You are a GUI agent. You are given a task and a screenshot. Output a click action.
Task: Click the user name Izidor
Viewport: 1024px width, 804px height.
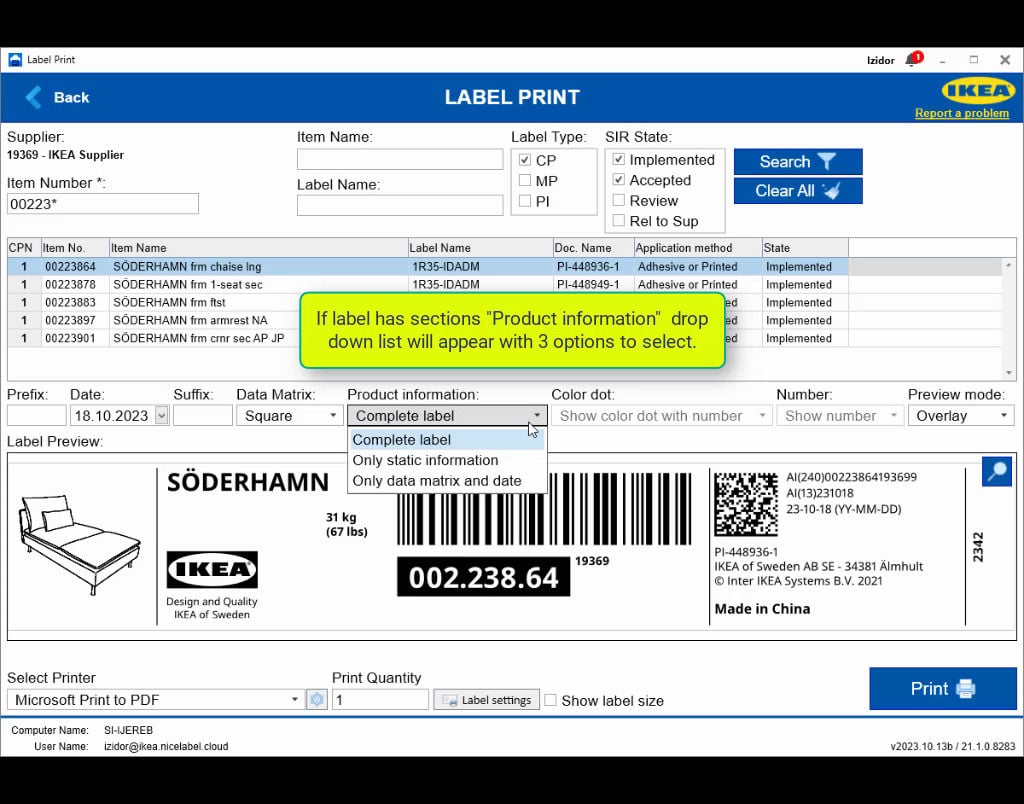tap(880, 60)
